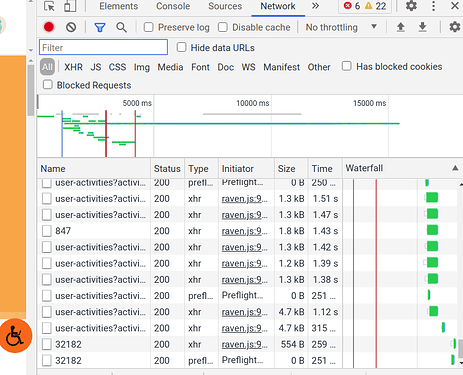Screen dimensions: 463x375
Task: Open raven.js initiator link in 554 B row
Action: 244,344
